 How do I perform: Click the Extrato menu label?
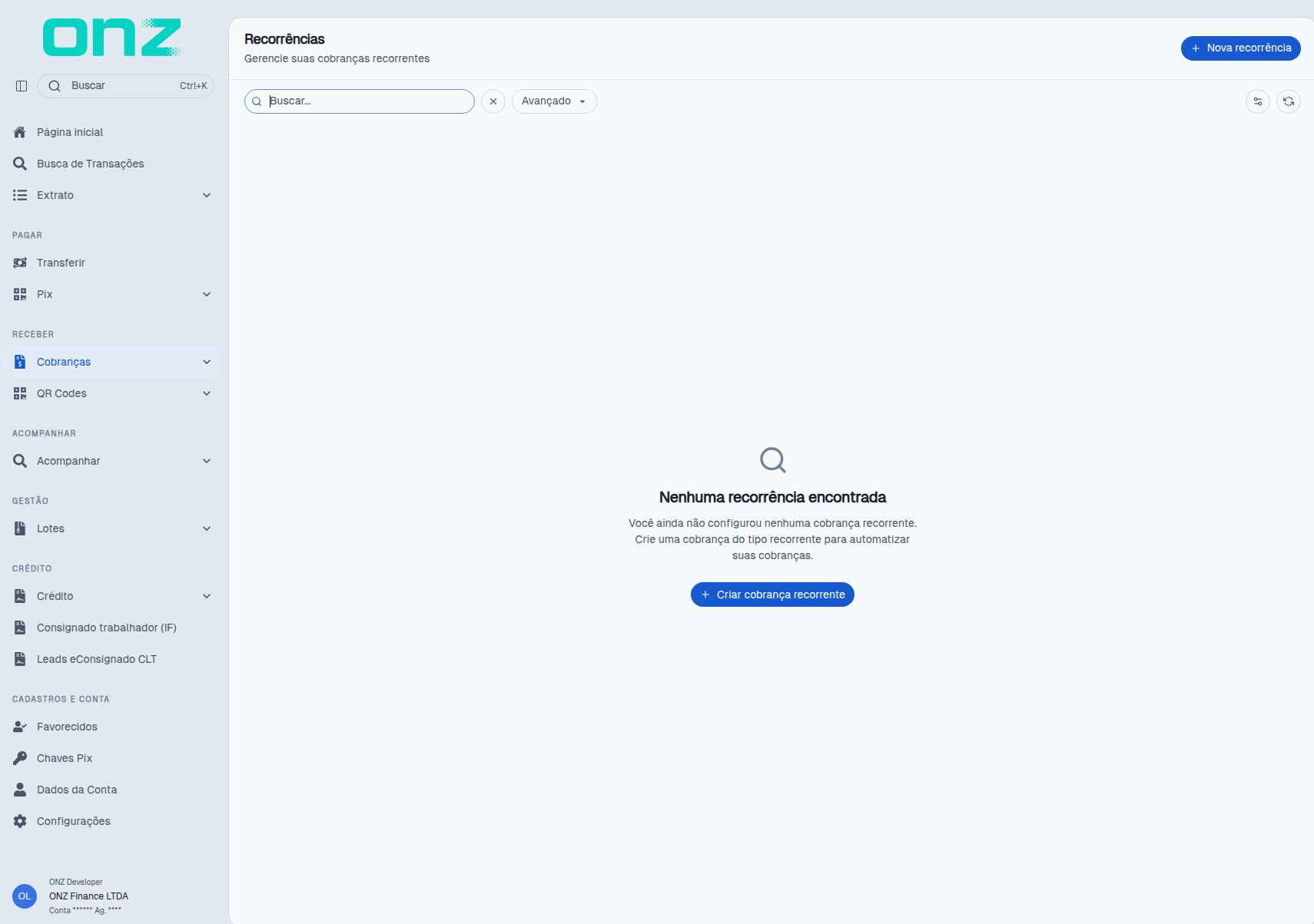pos(55,195)
